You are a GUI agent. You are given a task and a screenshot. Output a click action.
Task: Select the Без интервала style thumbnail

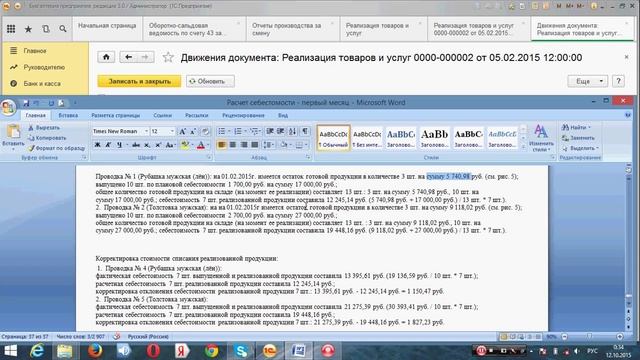(367, 138)
